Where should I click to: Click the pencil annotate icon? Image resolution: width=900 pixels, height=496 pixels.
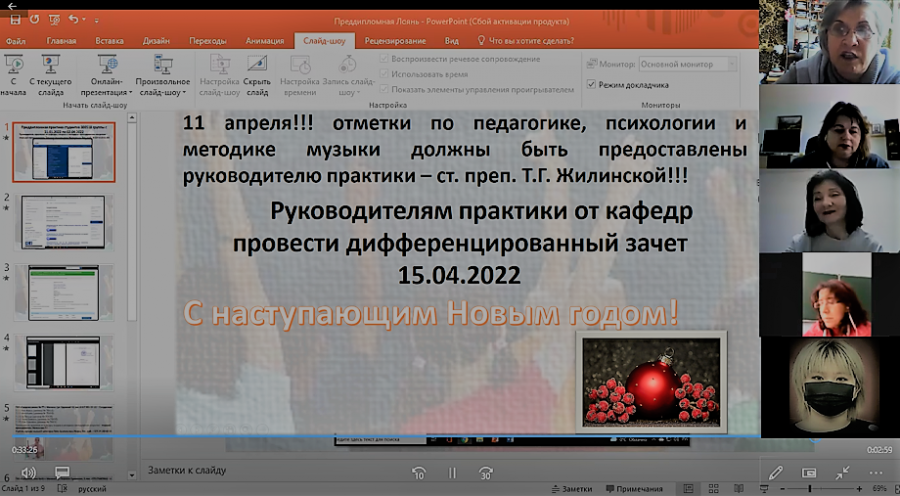775,472
